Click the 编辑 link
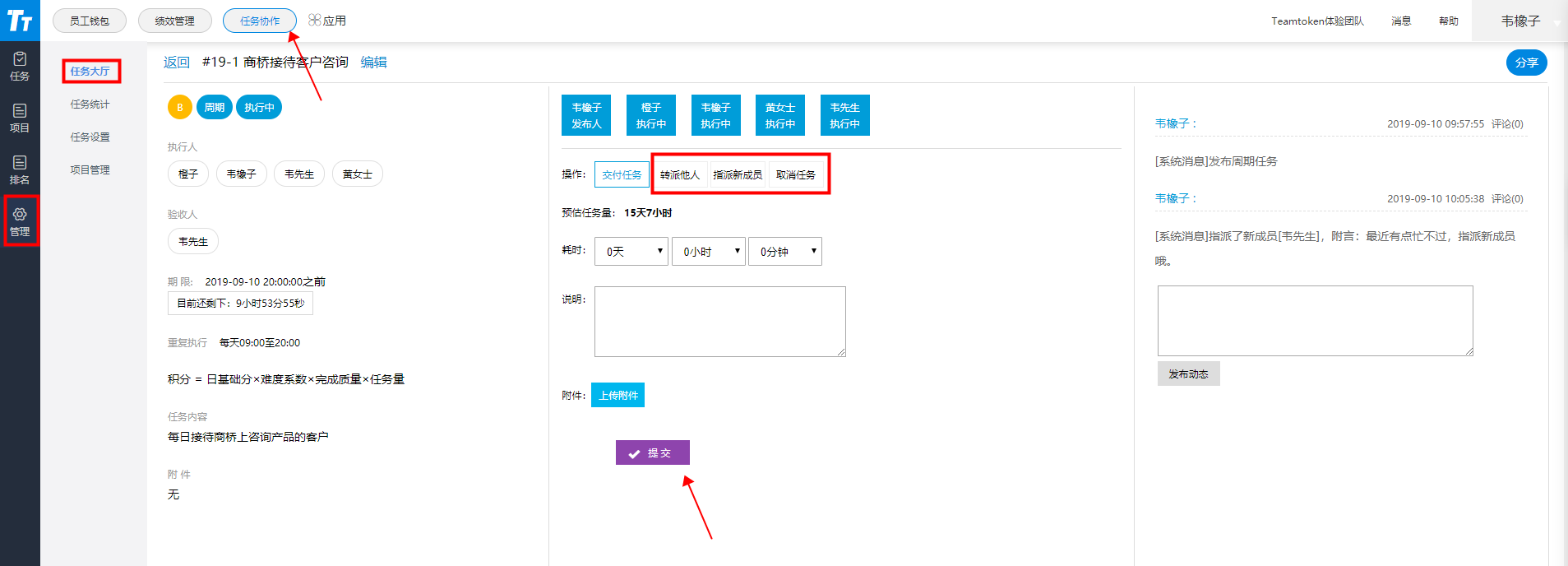The width and height of the screenshot is (1568, 566). (374, 63)
